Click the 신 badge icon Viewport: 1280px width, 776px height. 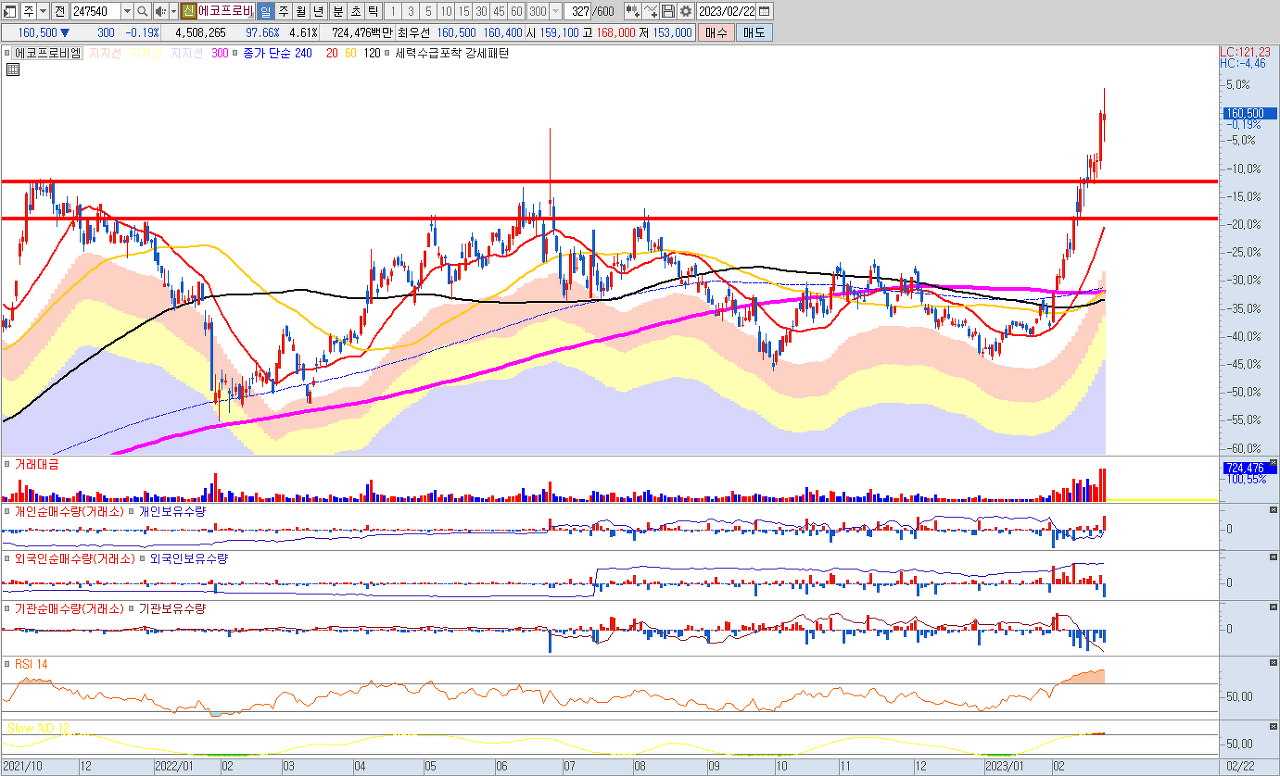(188, 11)
